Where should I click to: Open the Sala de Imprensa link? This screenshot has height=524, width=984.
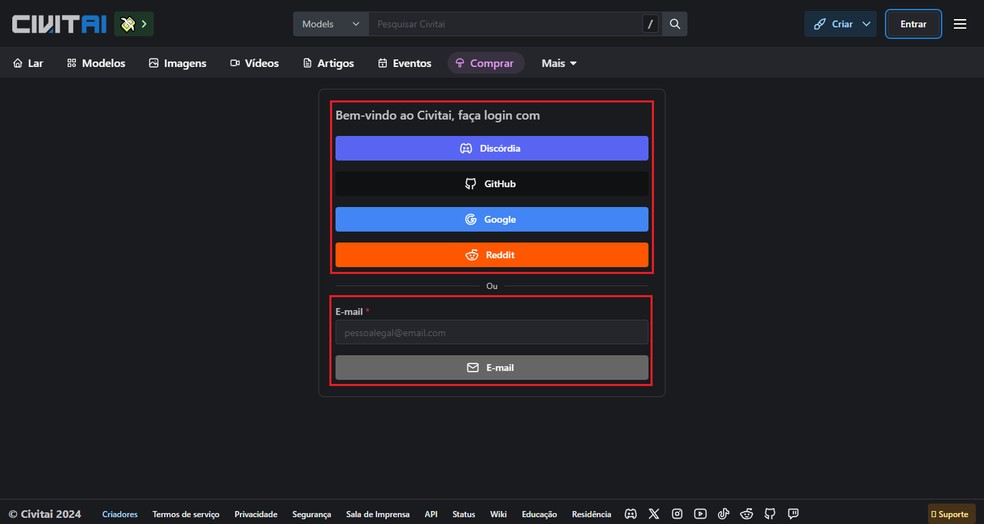point(378,514)
